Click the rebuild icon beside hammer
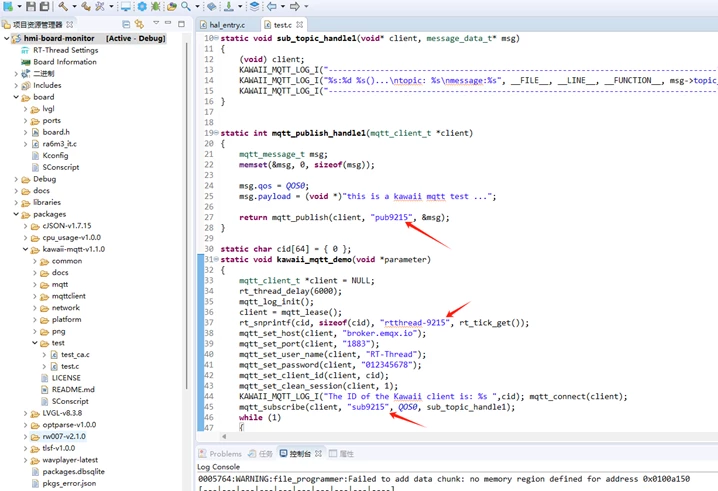718x491 pixels. pyautogui.click(x=85, y=6)
